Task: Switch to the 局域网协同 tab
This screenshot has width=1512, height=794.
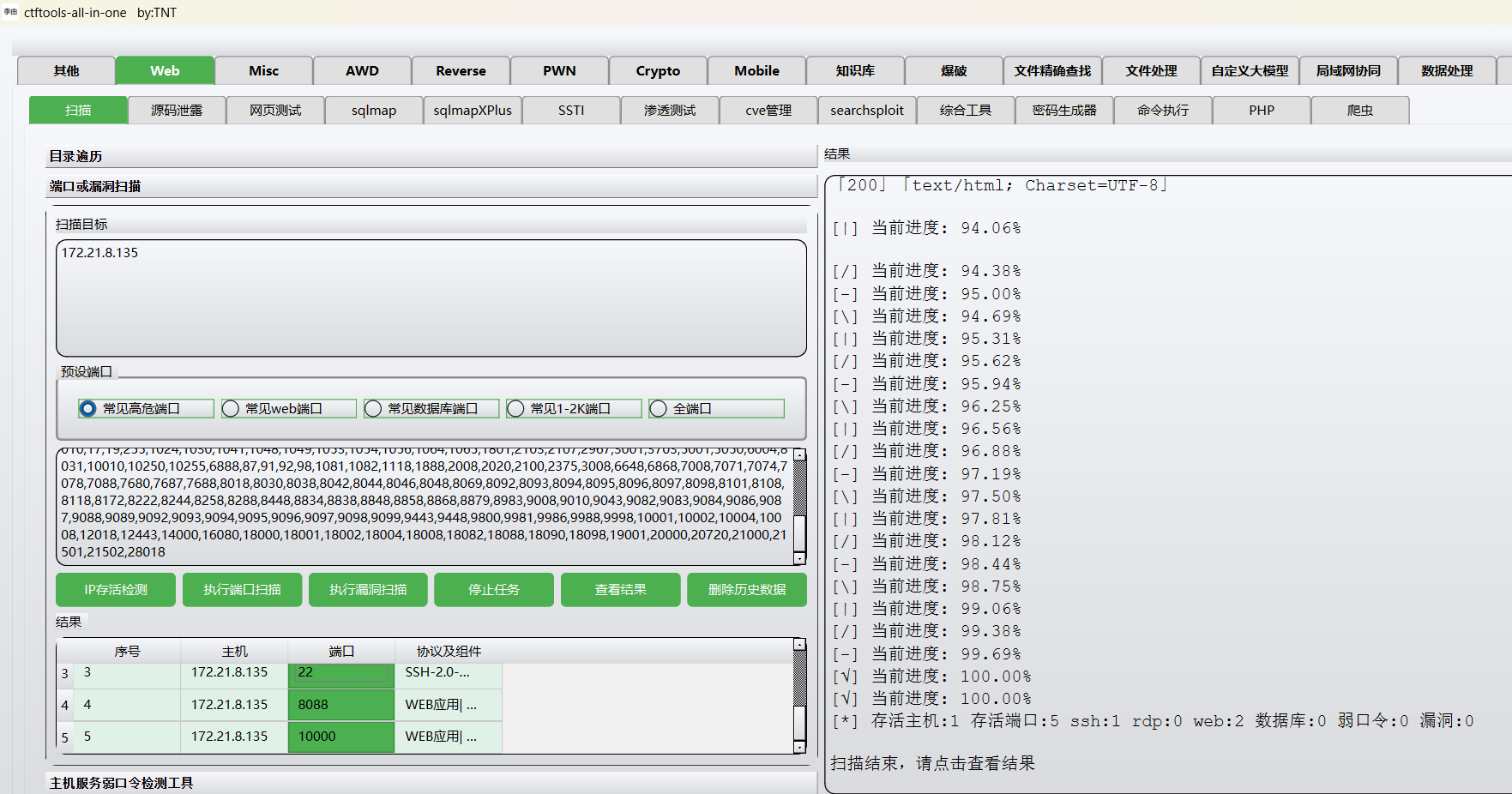Action: pos(1348,70)
